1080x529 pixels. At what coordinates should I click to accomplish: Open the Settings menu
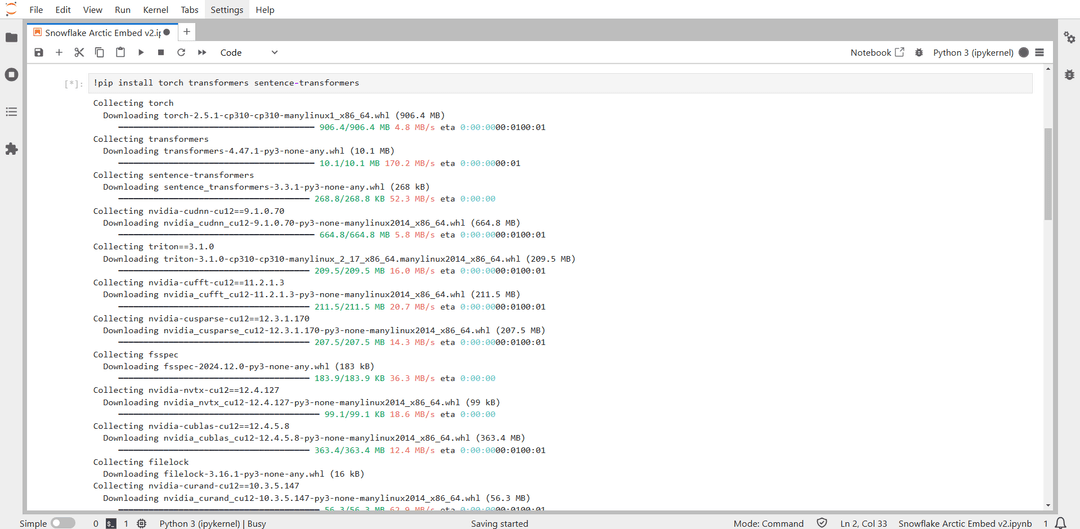227,10
